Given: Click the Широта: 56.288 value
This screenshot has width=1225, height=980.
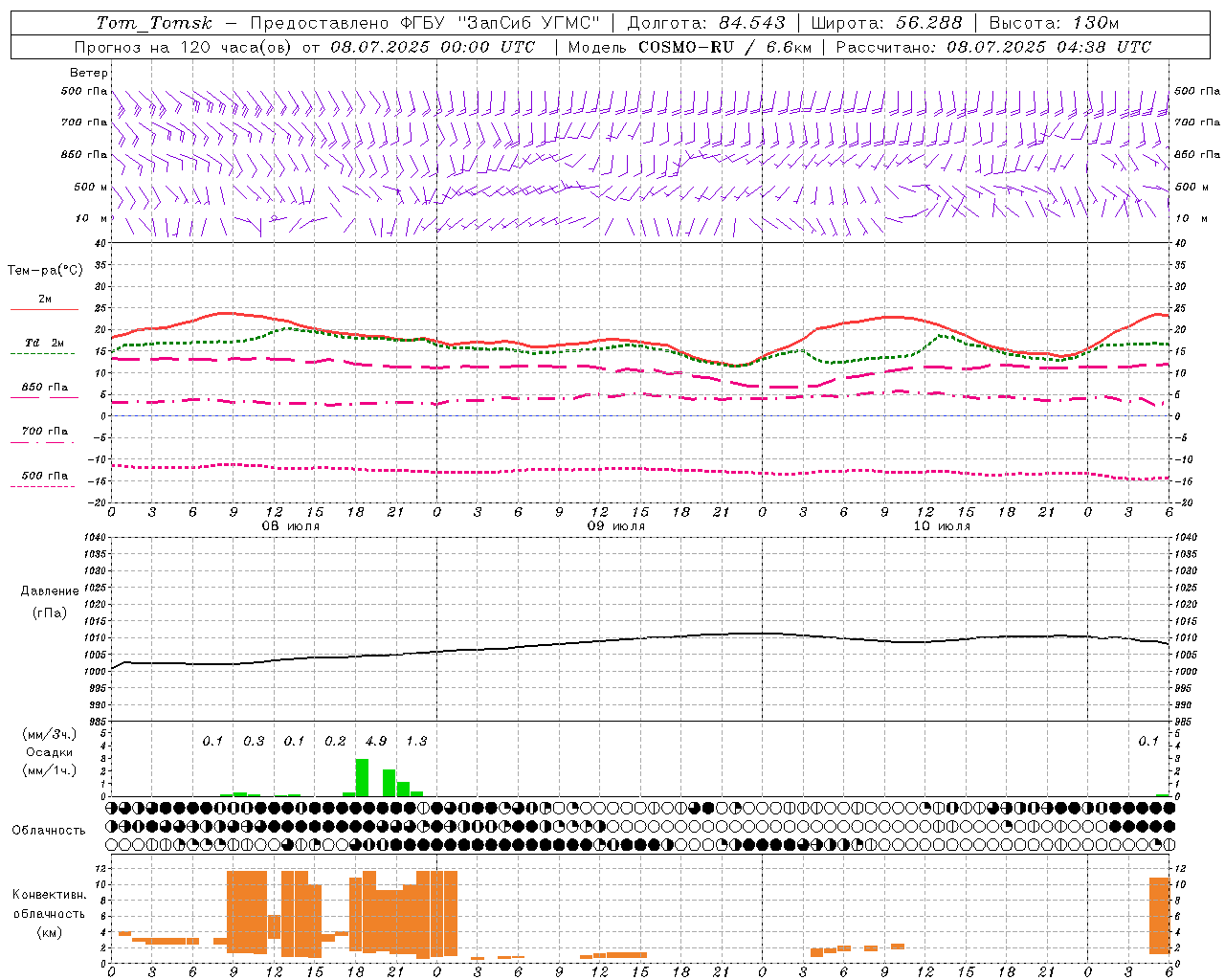Looking at the screenshot, I should (887, 23).
